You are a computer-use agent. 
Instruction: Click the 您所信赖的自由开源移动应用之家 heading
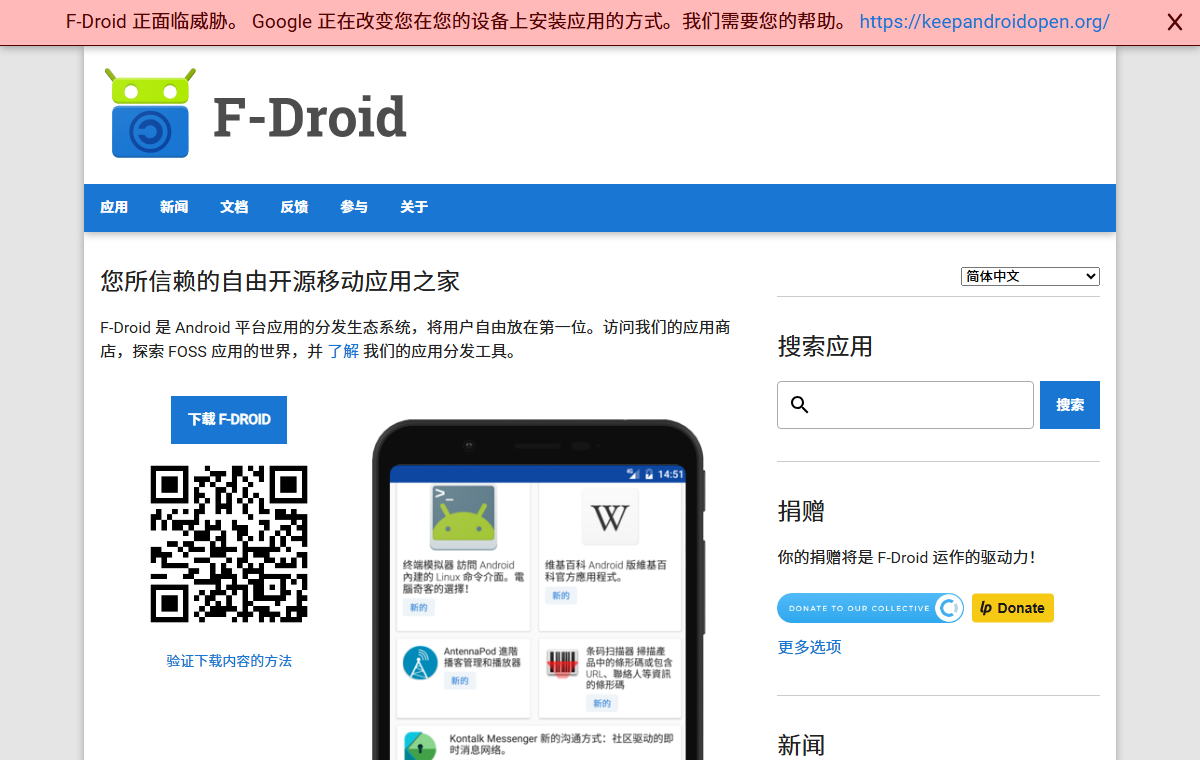[x=280, y=281]
